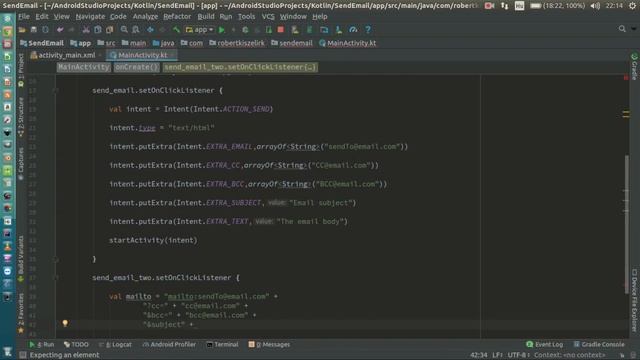640x360 pixels.
Task: Click the send_email_two.setOnClickListener breadcrumb
Action: (240, 67)
